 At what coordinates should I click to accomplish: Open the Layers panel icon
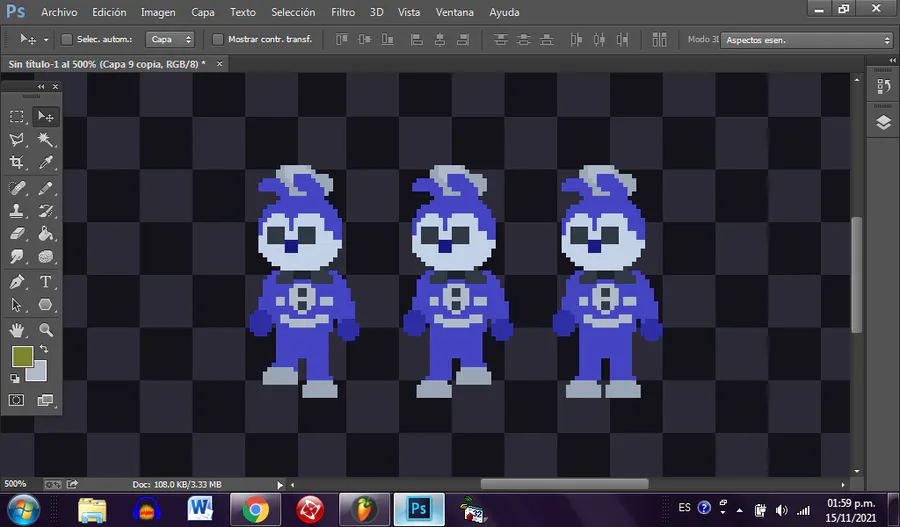[883, 122]
